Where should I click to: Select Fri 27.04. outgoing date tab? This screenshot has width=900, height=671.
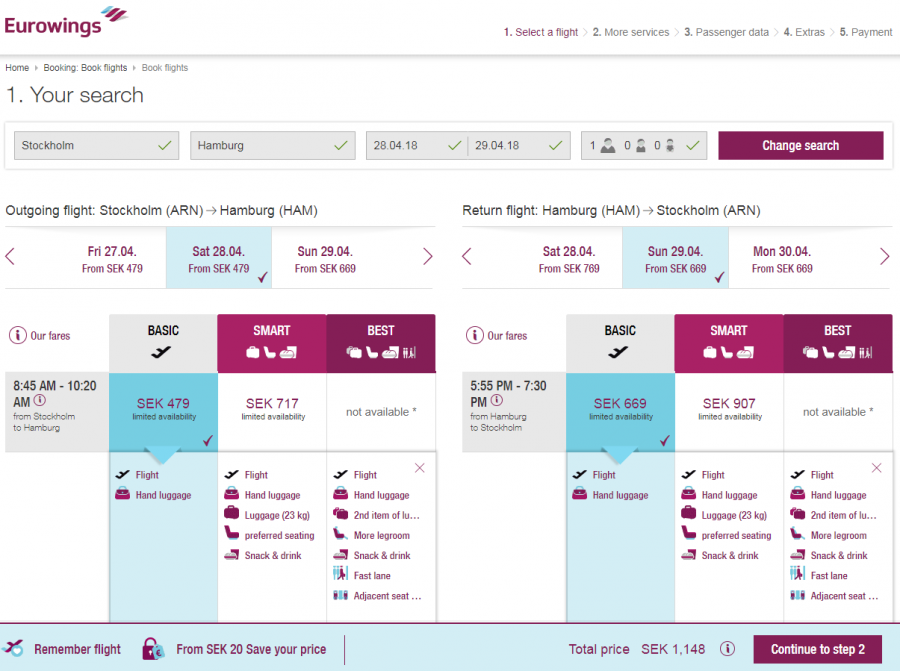pos(112,259)
